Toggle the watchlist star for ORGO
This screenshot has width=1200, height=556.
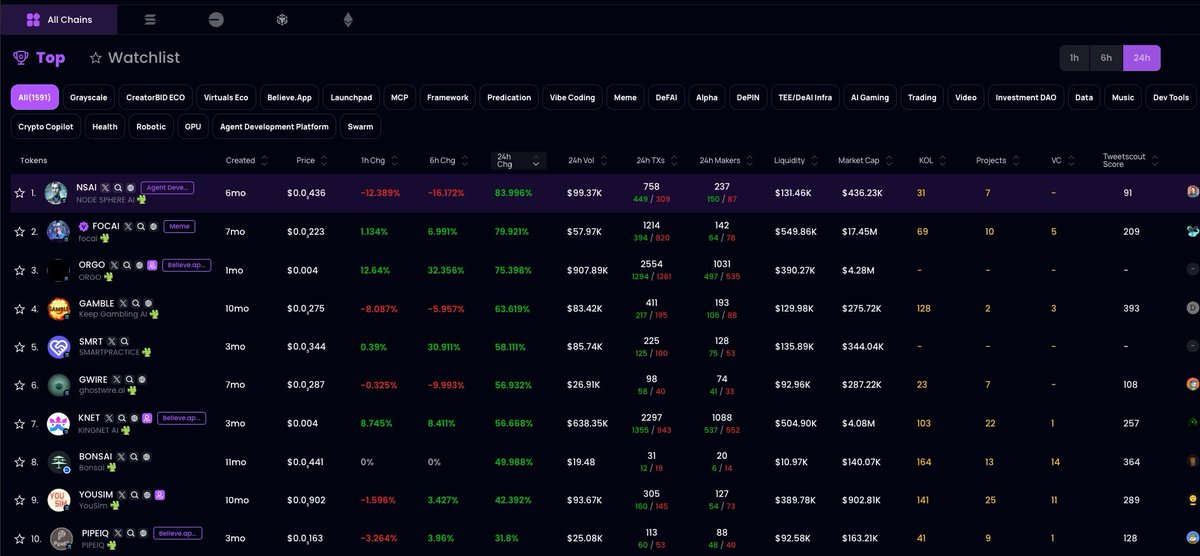(19, 270)
